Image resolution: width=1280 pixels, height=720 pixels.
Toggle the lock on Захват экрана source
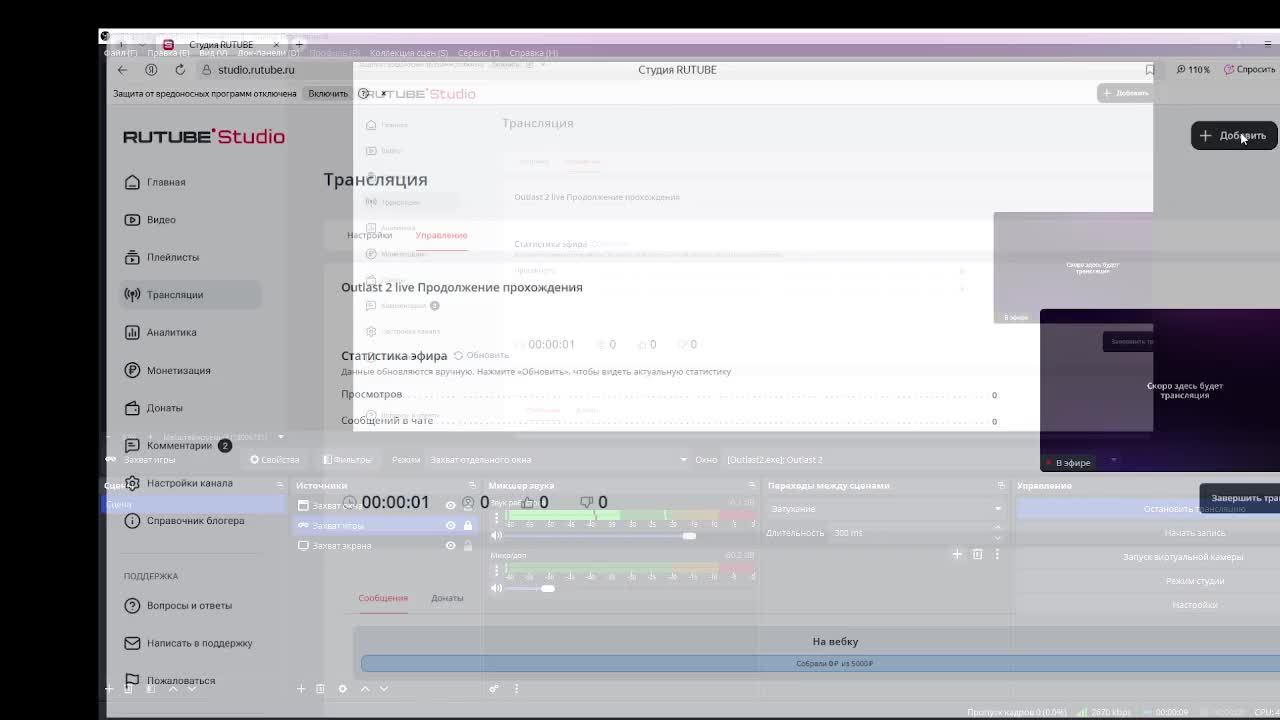click(x=467, y=545)
